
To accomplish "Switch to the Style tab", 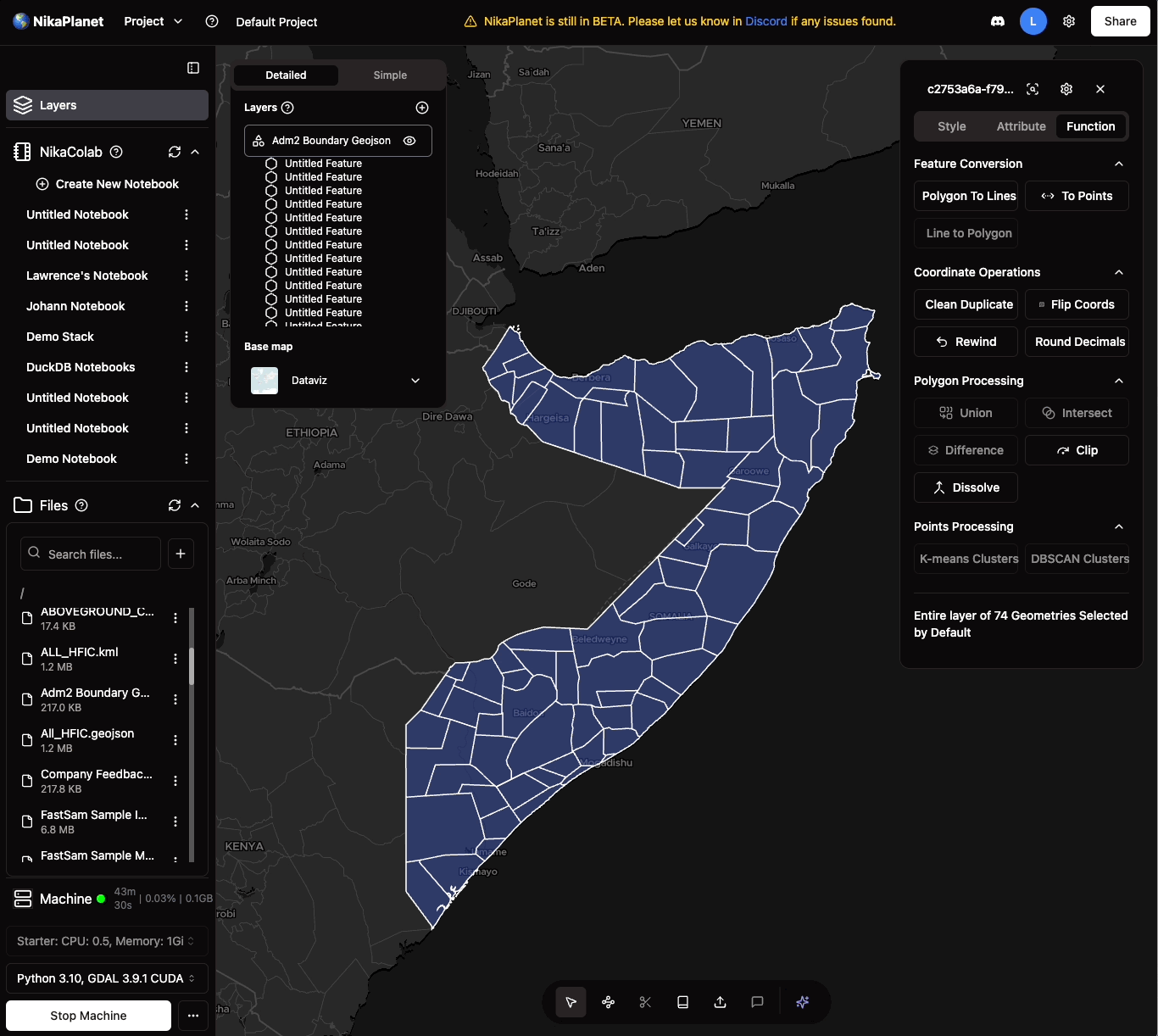I will (x=952, y=126).
